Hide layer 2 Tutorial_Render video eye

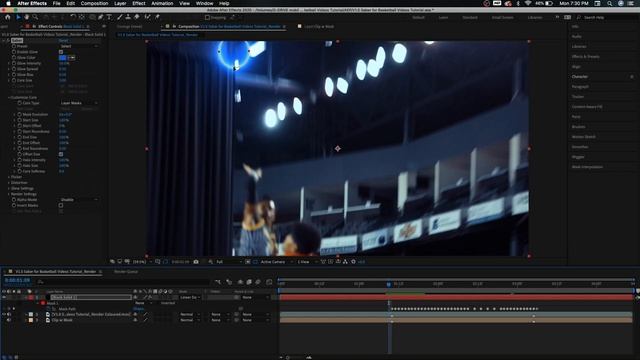[4, 314]
